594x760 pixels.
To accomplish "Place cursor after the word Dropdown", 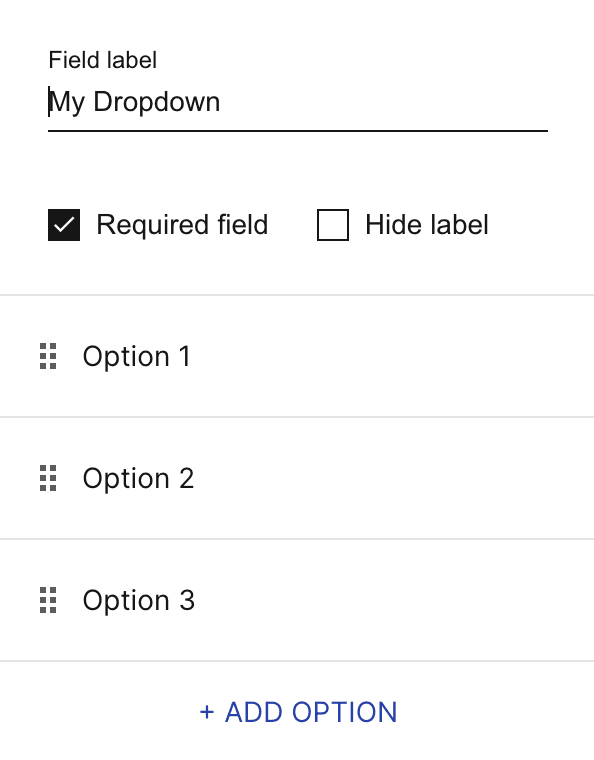I will pos(222,102).
